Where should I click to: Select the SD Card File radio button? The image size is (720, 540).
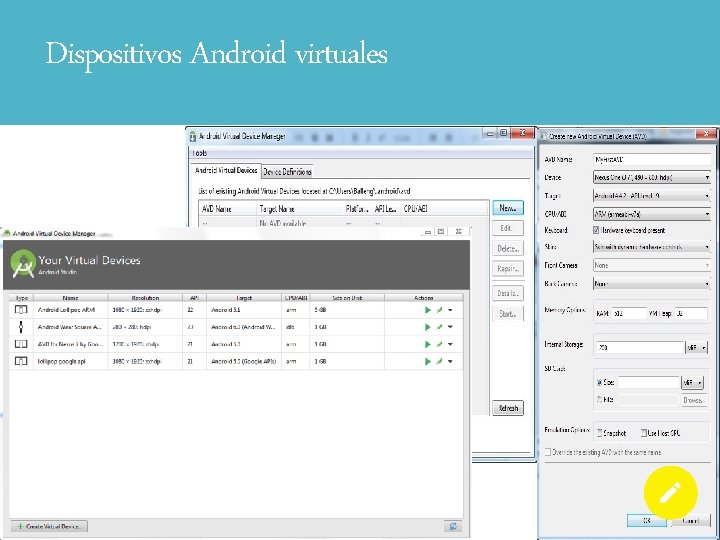[x=599, y=399]
